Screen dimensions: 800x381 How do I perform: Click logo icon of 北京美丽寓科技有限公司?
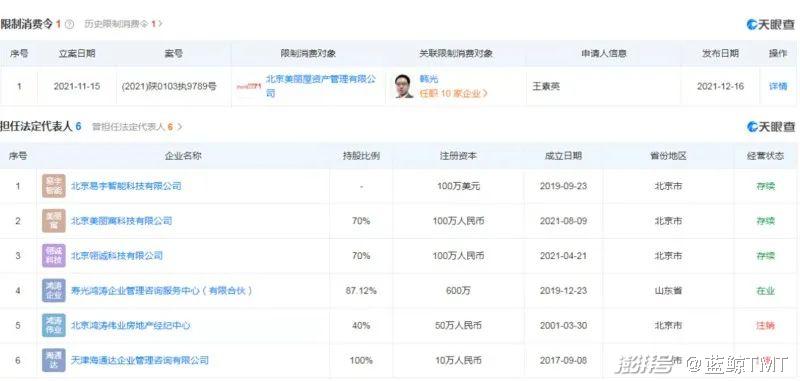click(x=54, y=221)
